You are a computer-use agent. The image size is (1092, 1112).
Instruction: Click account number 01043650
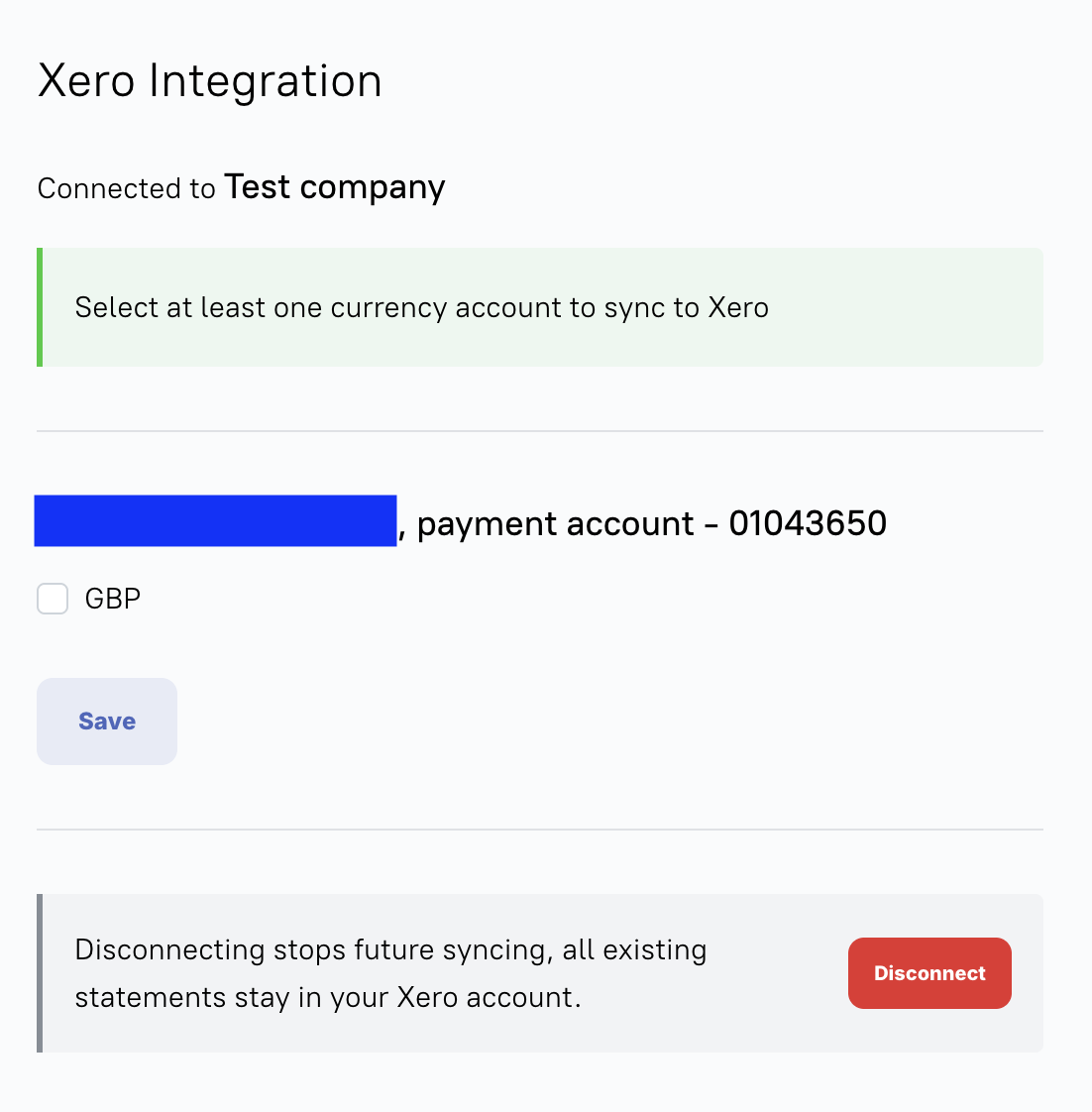pyautogui.click(x=808, y=523)
